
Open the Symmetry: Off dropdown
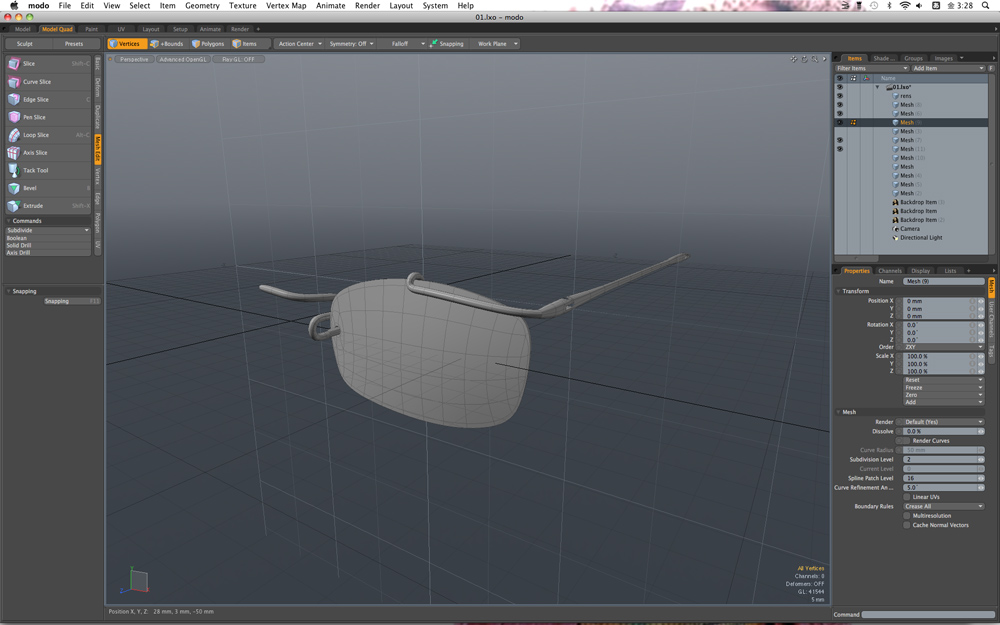(x=351, y=44)
